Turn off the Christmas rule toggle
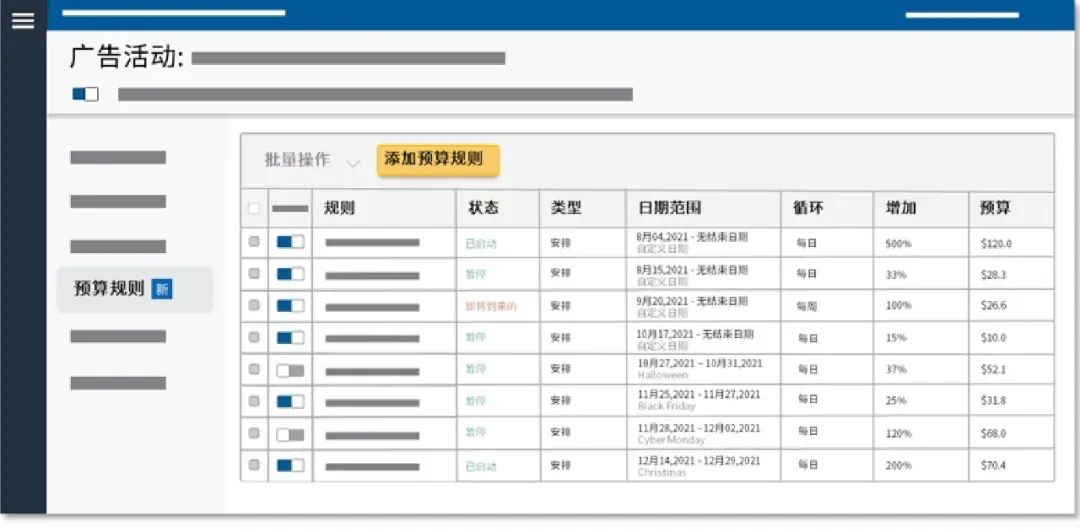This screenshot has height=532, width=1080. pos(290,465)
